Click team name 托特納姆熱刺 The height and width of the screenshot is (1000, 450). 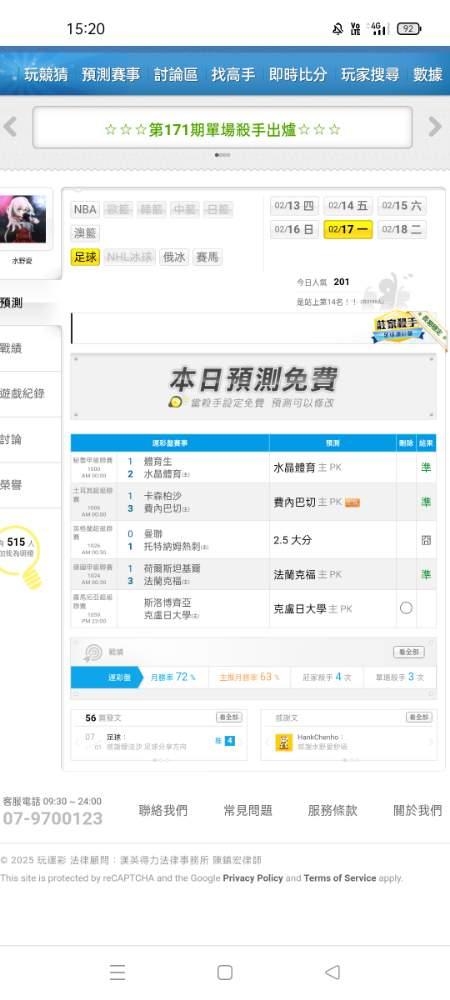[172, 547]
